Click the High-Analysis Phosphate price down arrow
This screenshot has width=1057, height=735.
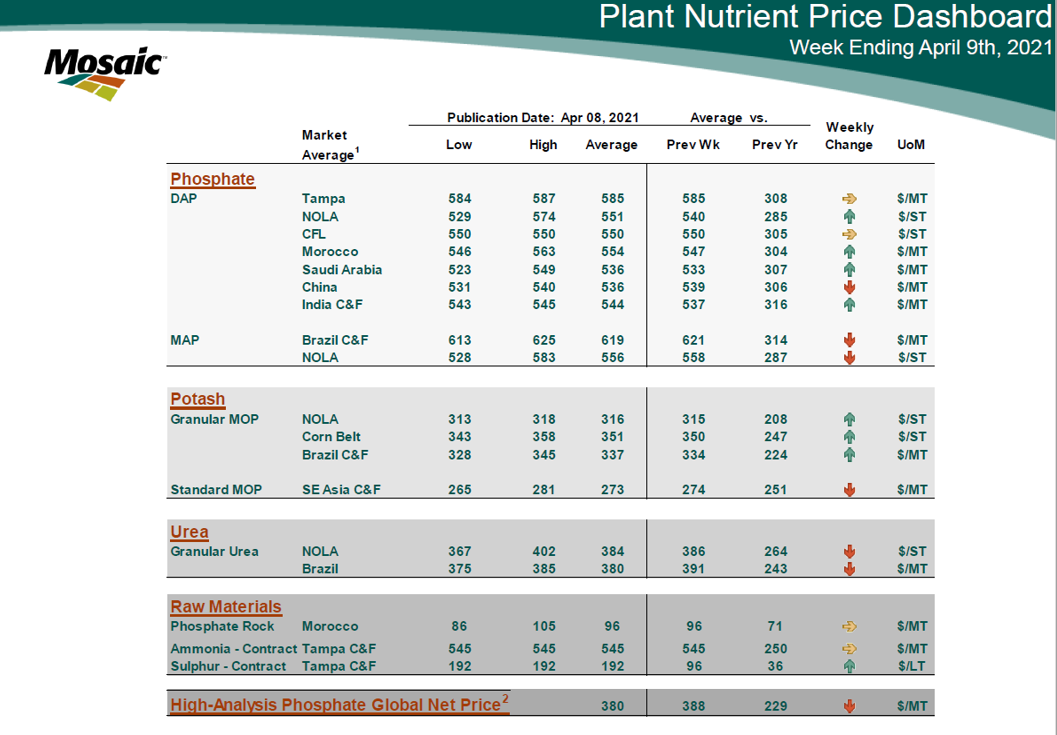point(849,706)
